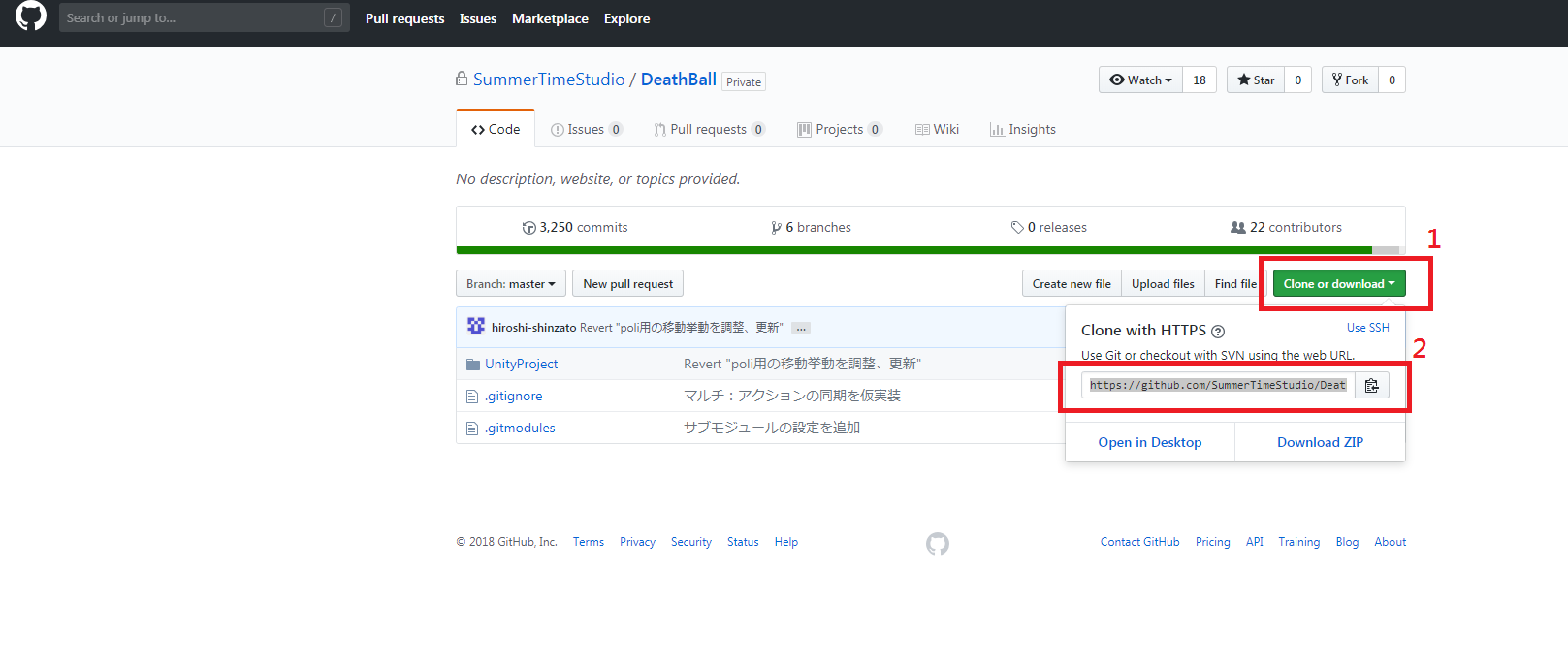1568x668 pixels.
Task: Switch to the repository Pull requests tab
Action: click(x=709, y=129)
